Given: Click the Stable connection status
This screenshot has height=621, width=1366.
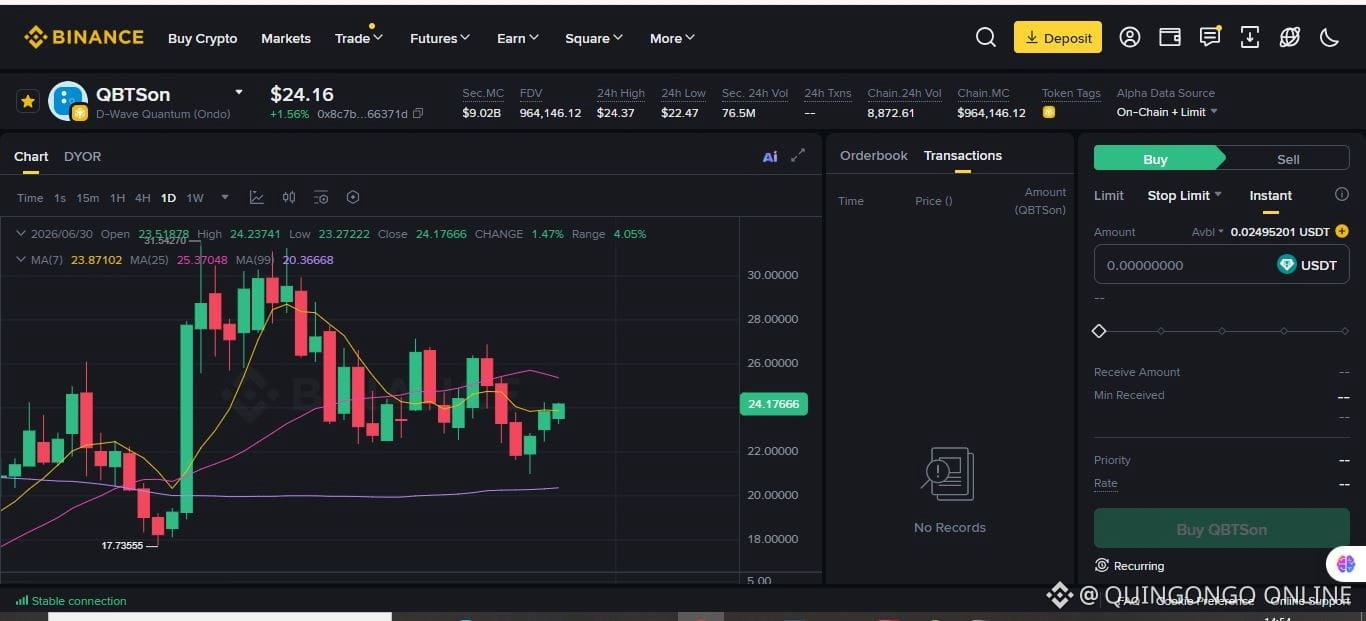Looking at the screenshot, I should 71,601.
